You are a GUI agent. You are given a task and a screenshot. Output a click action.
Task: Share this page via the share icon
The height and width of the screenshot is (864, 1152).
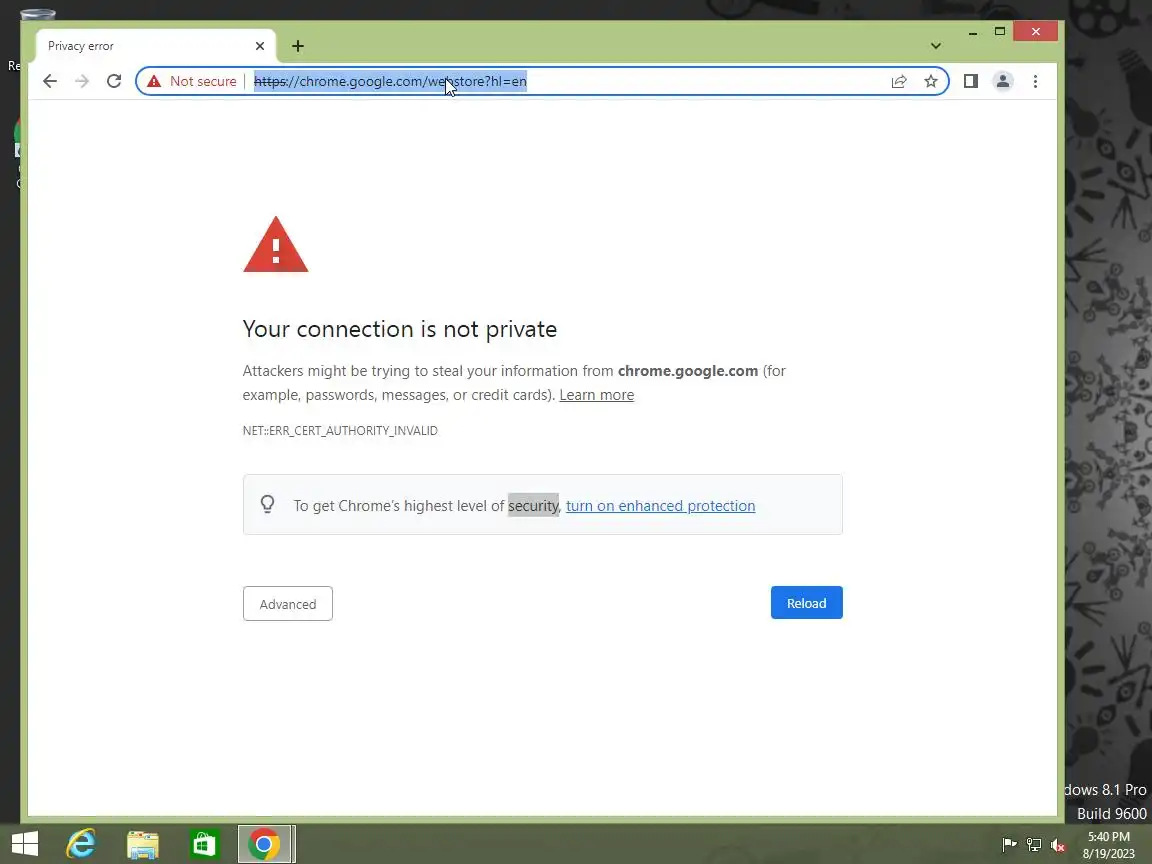tap(899, 81)
